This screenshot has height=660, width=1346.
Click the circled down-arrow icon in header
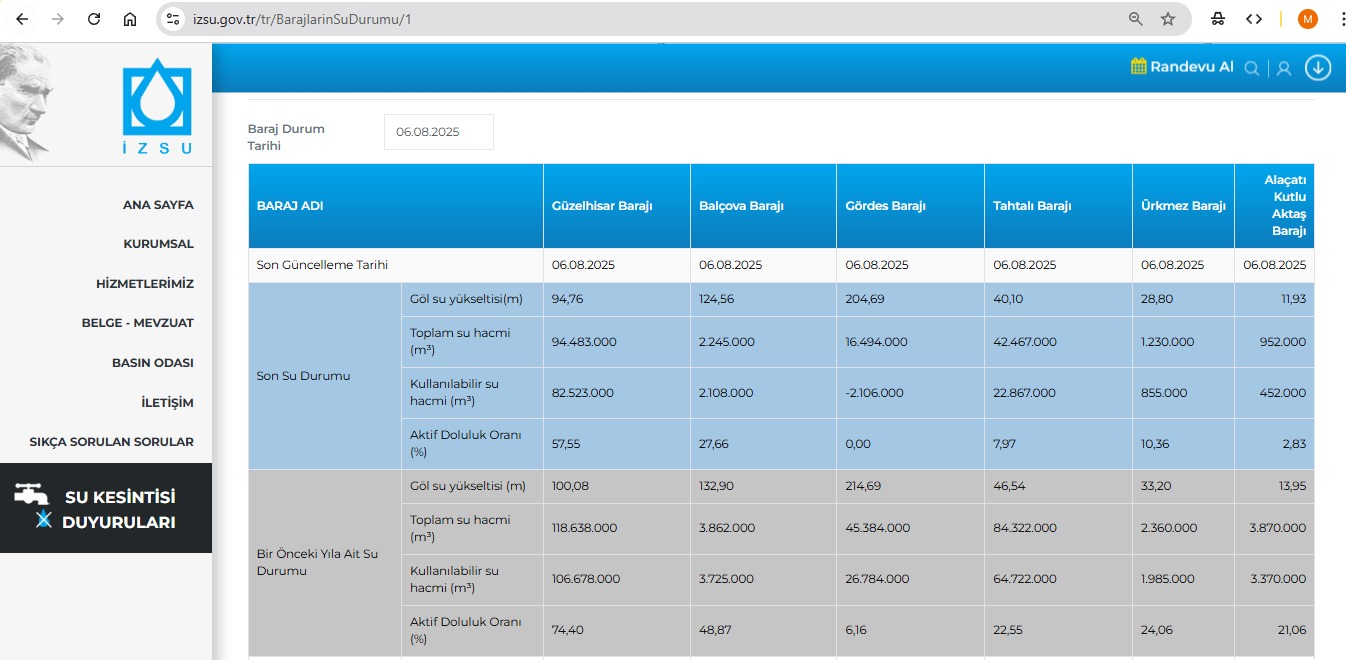tap(1318, 68)
